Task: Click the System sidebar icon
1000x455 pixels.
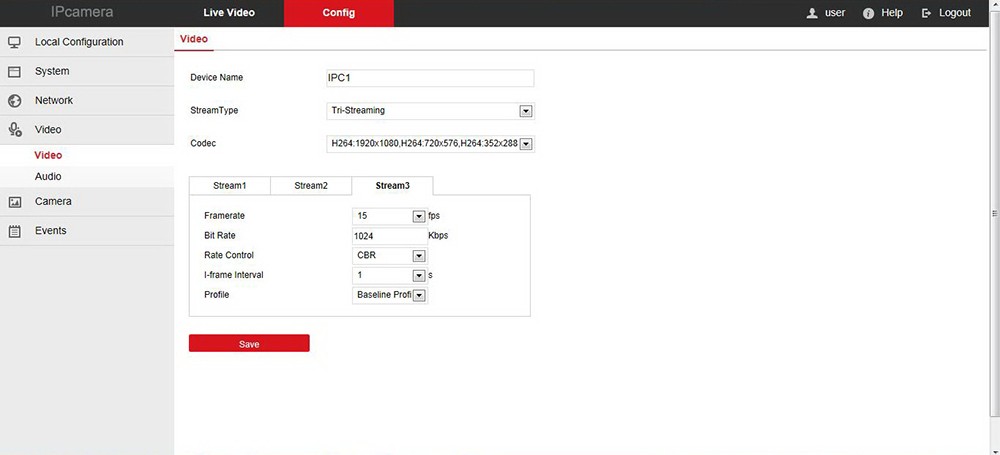Action: 15,72
